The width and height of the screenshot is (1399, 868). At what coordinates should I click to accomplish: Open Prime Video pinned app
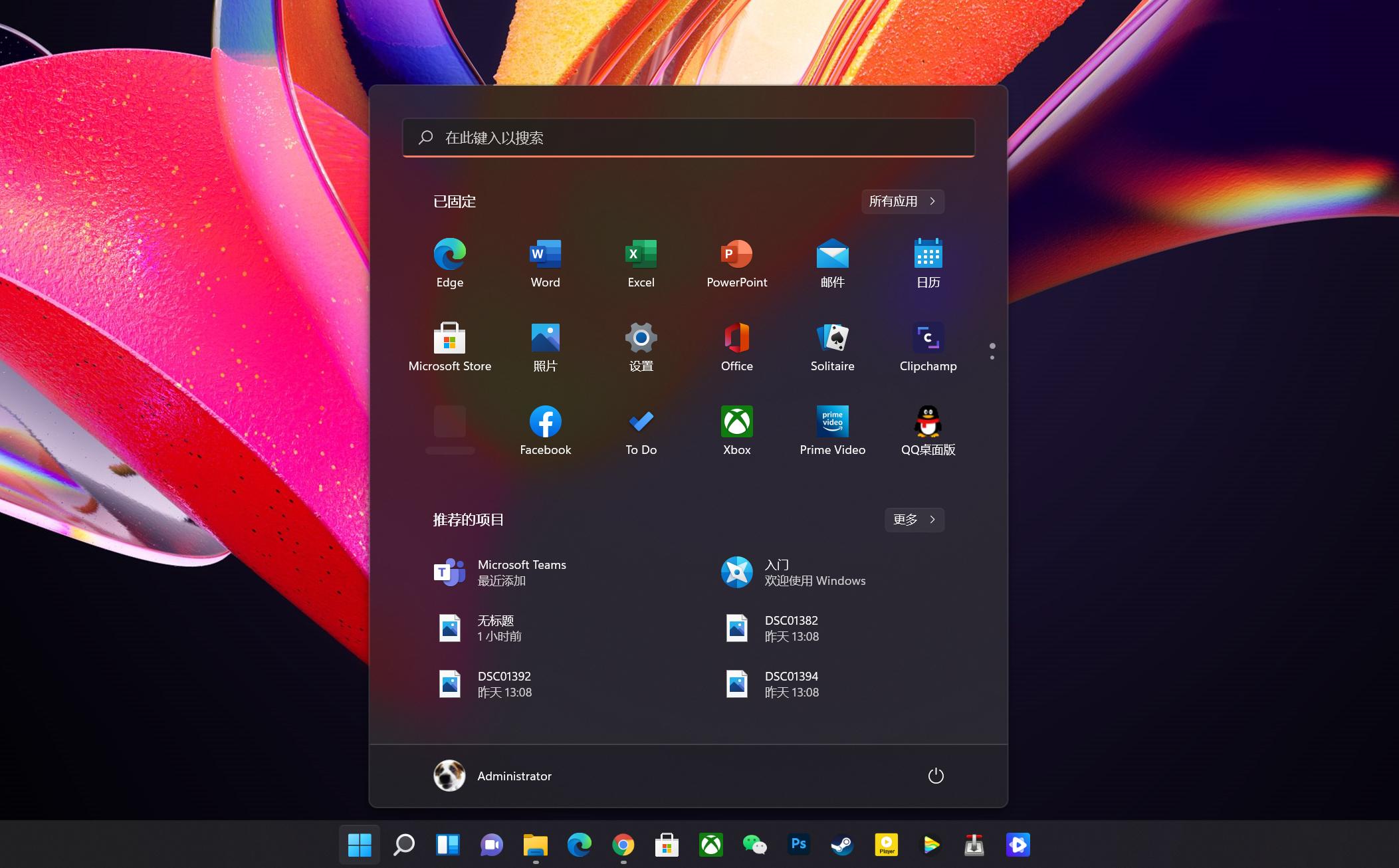tap(831, 430)
